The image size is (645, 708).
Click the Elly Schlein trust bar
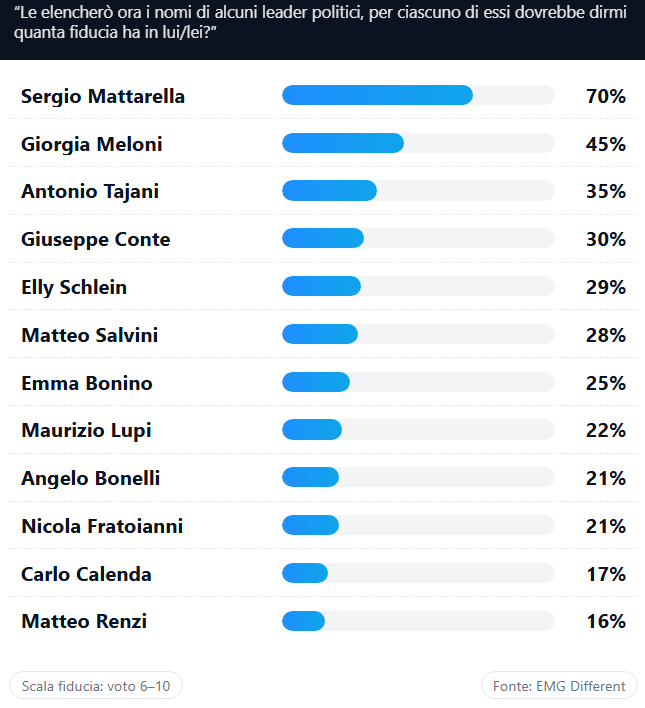418,287
